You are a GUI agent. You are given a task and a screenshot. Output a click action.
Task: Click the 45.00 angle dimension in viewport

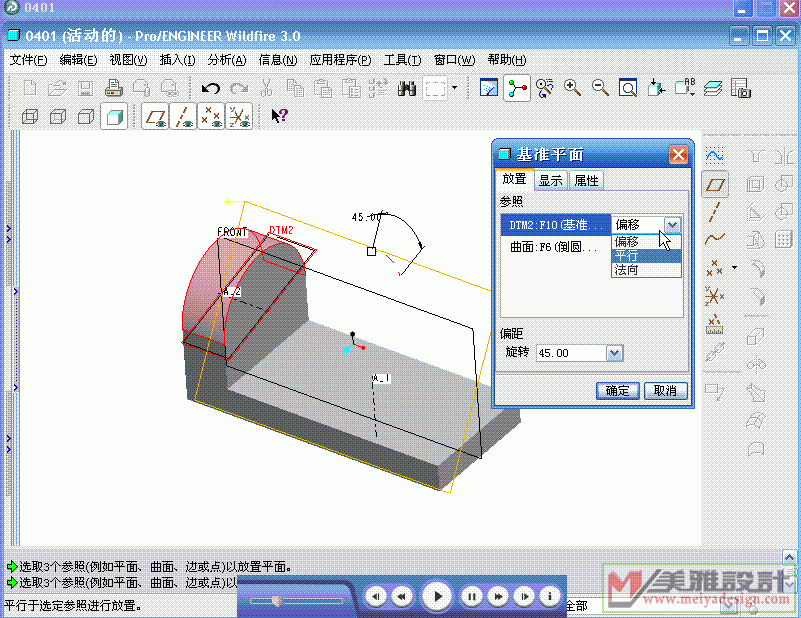tap(366, 217)
